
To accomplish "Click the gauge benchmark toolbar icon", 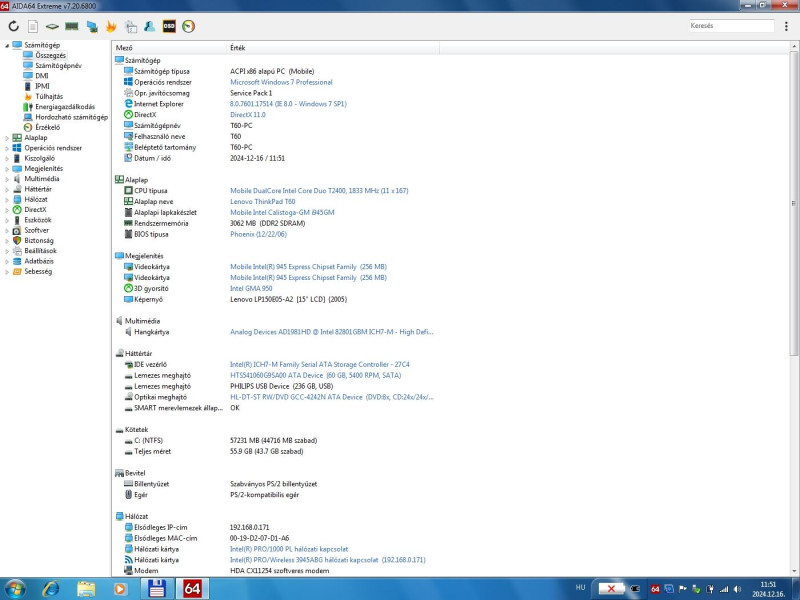I will 188,26.
